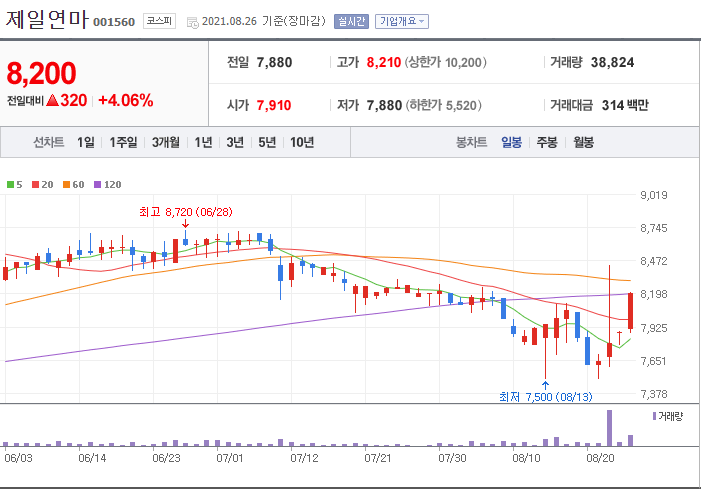Click the green 5-day average swatch

10,185
